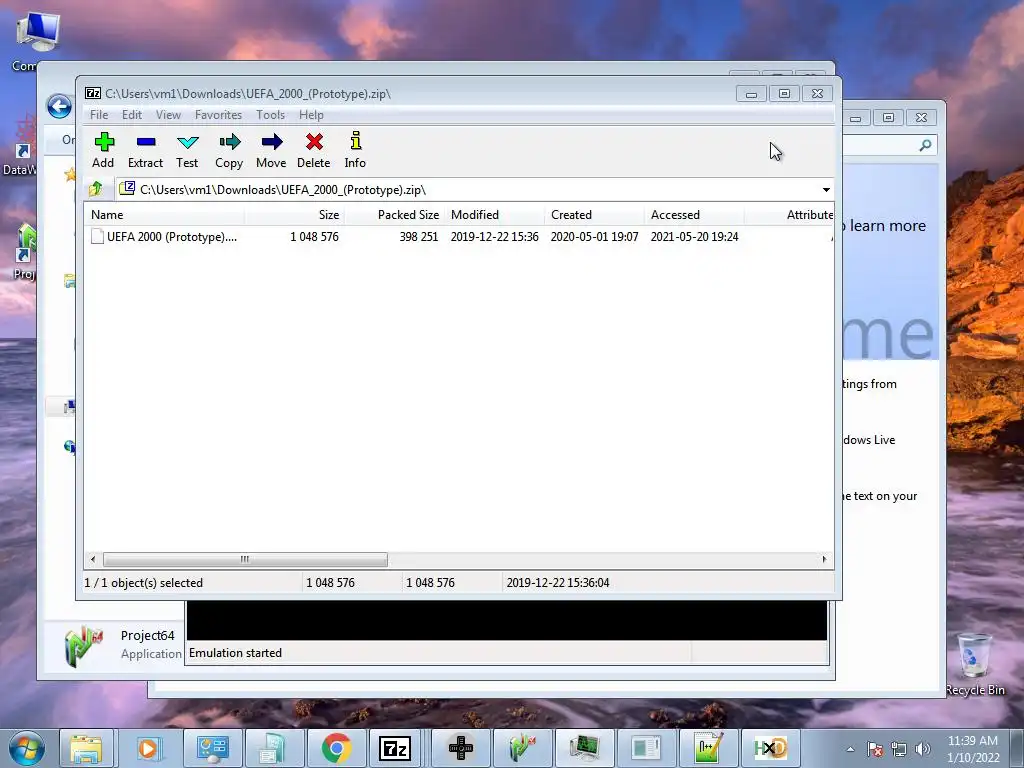1024x768 pixels.
Task: Show hidden tray icons arrow
Action: click(850, 749)
